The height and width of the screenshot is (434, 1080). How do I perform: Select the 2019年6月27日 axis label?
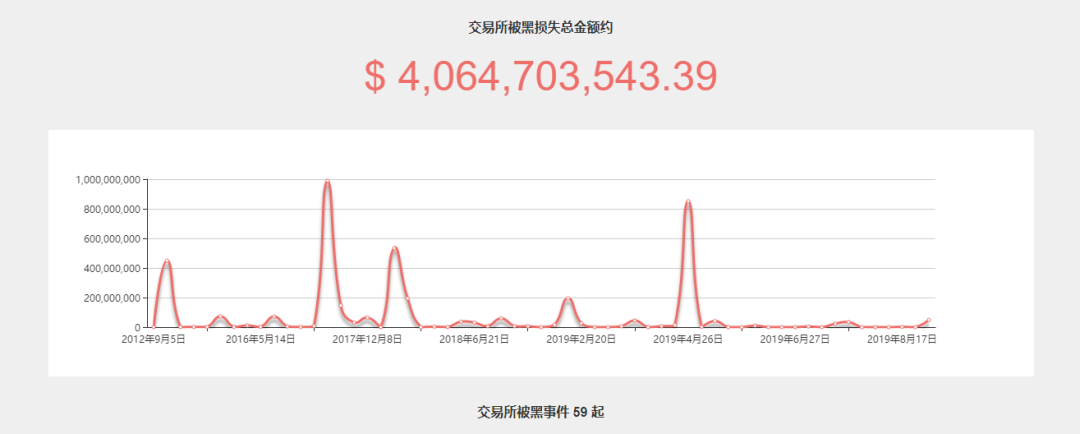[794, 339]
